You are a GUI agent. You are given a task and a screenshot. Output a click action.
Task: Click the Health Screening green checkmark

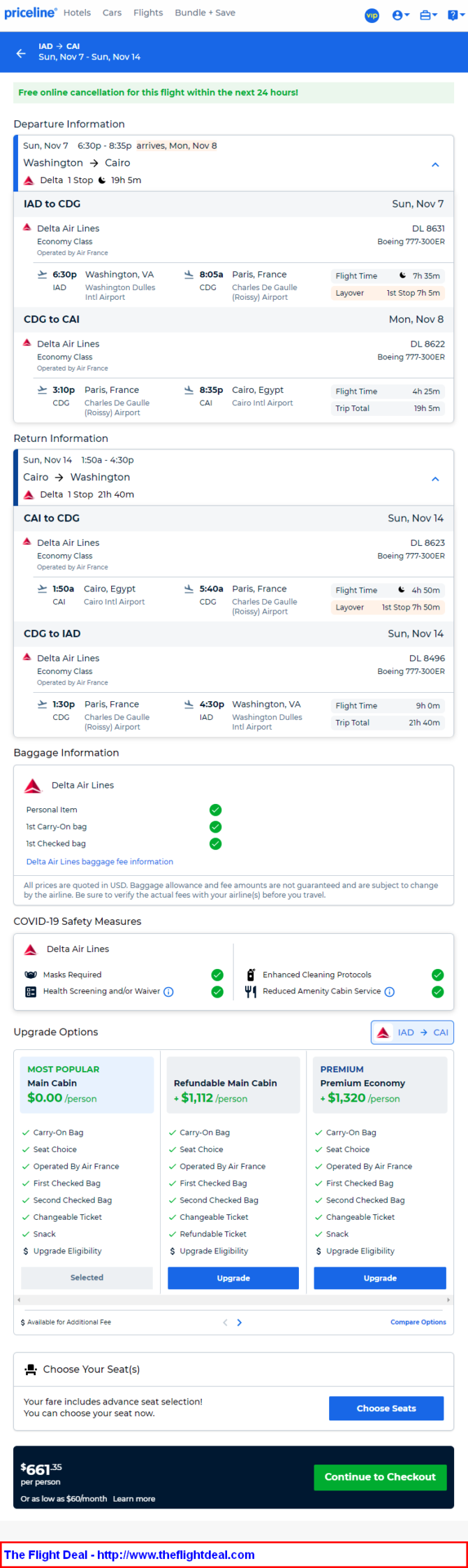217,992
